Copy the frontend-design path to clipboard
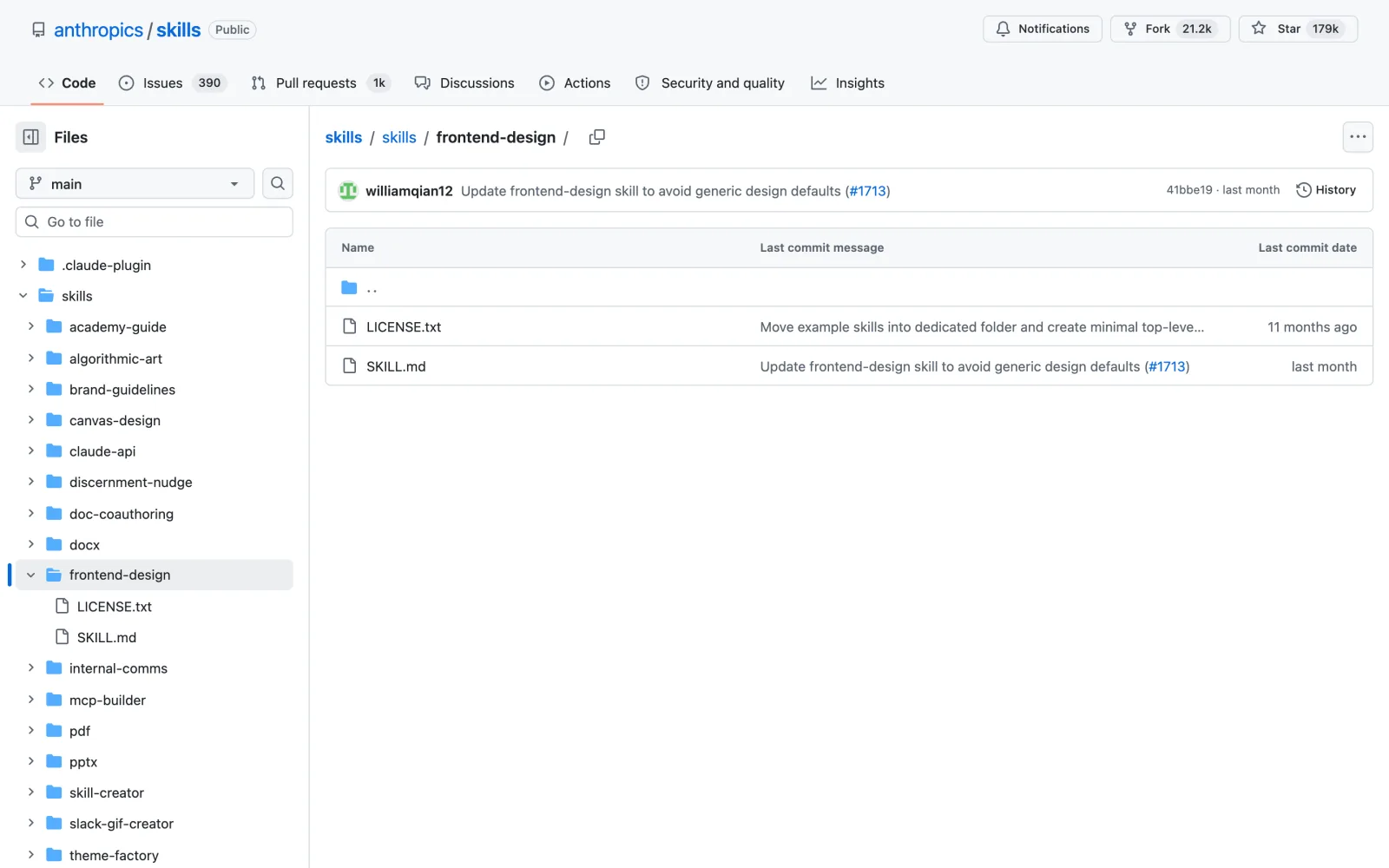This screenshot has width=1389, height=868. tap(596, 137)
